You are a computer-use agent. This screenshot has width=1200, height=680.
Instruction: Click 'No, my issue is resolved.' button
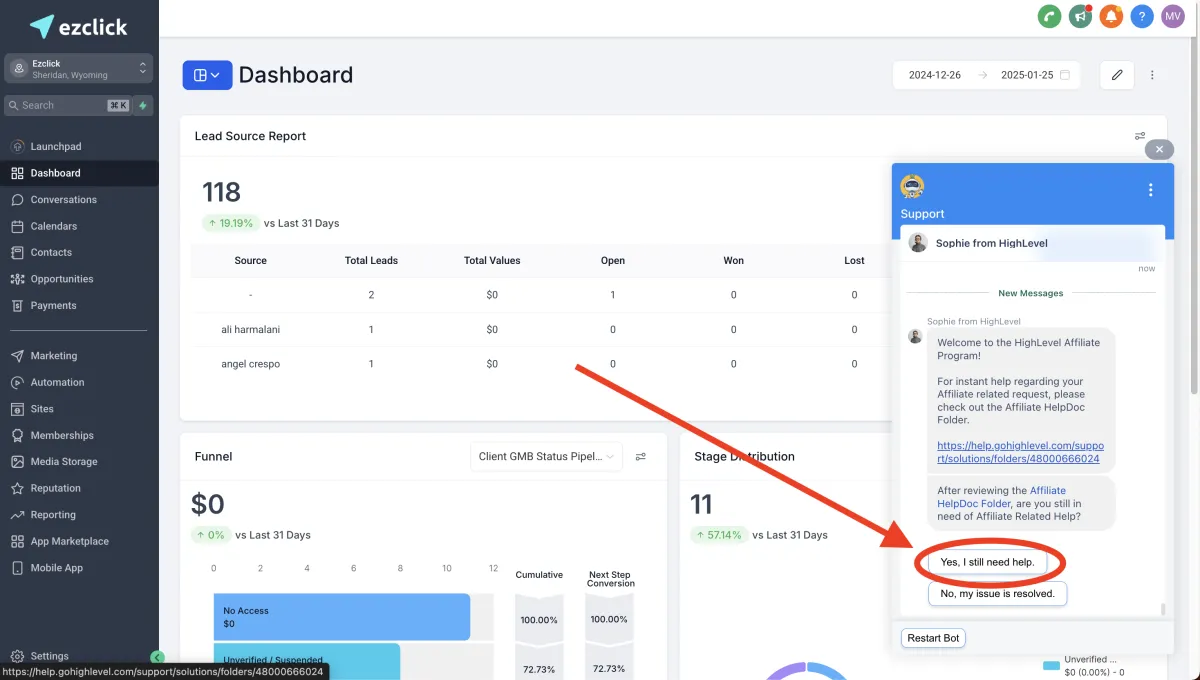pos(997,593)
